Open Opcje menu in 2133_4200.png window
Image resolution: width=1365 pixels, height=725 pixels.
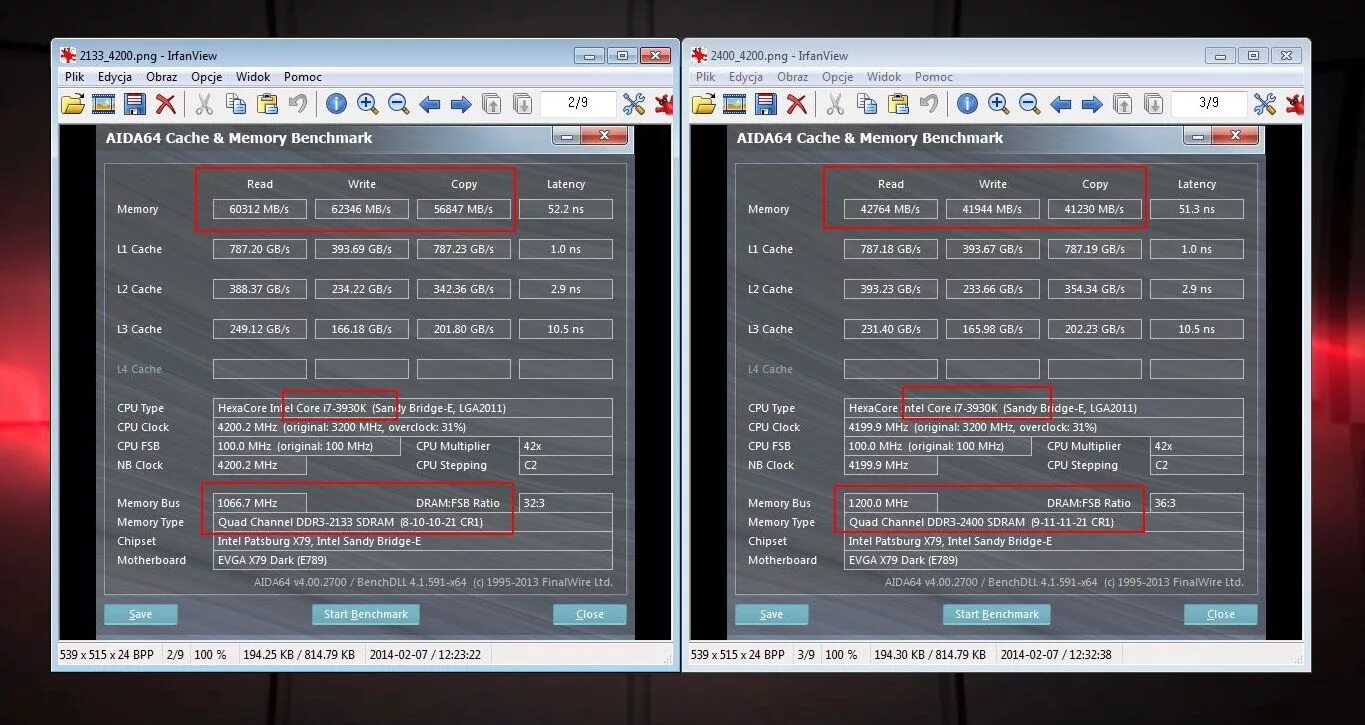tap(206, 77)
